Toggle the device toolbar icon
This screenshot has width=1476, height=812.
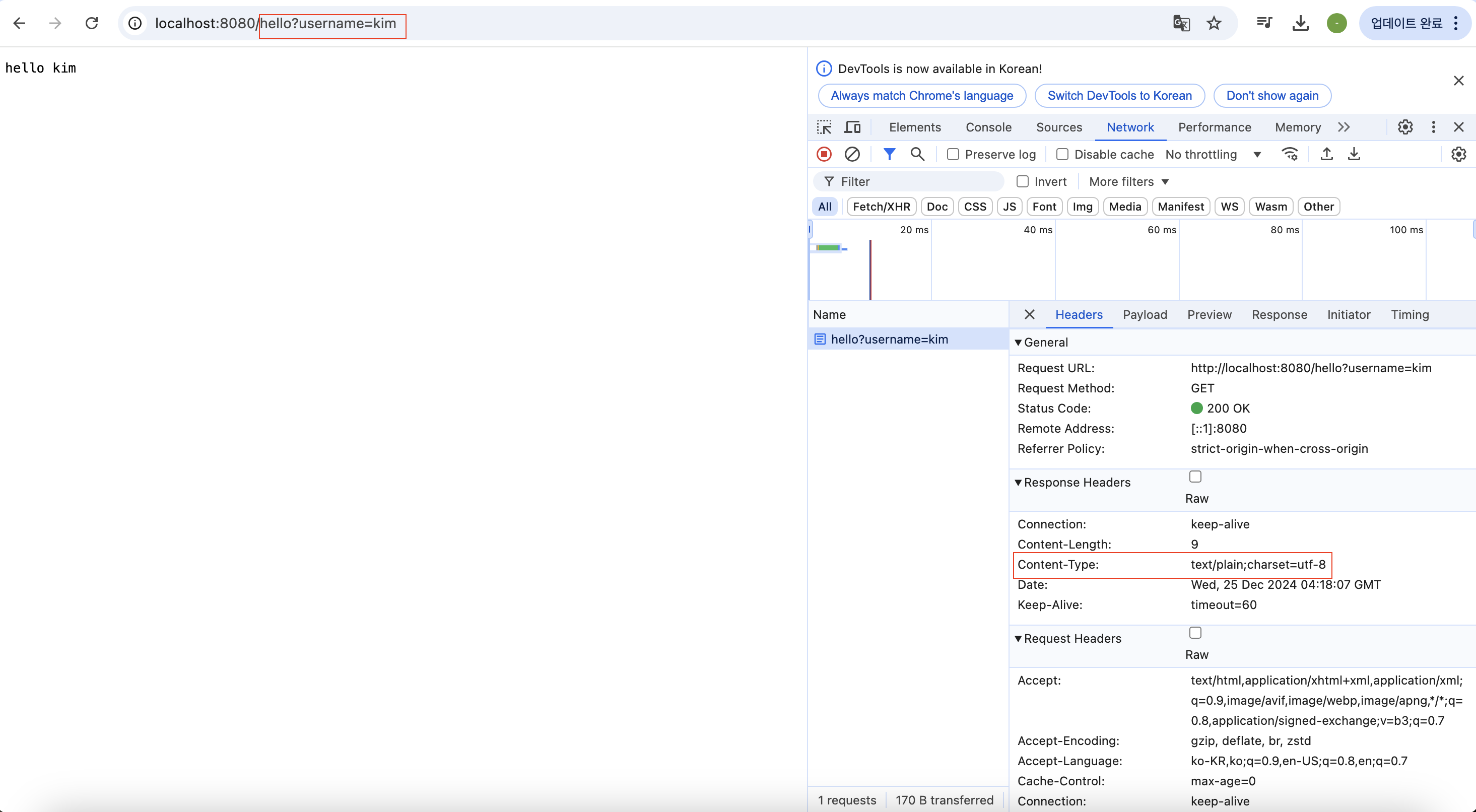[852, 127]
